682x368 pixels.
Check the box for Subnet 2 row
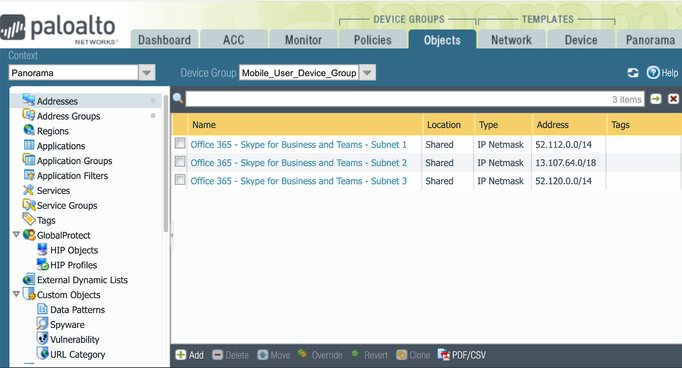180,161
